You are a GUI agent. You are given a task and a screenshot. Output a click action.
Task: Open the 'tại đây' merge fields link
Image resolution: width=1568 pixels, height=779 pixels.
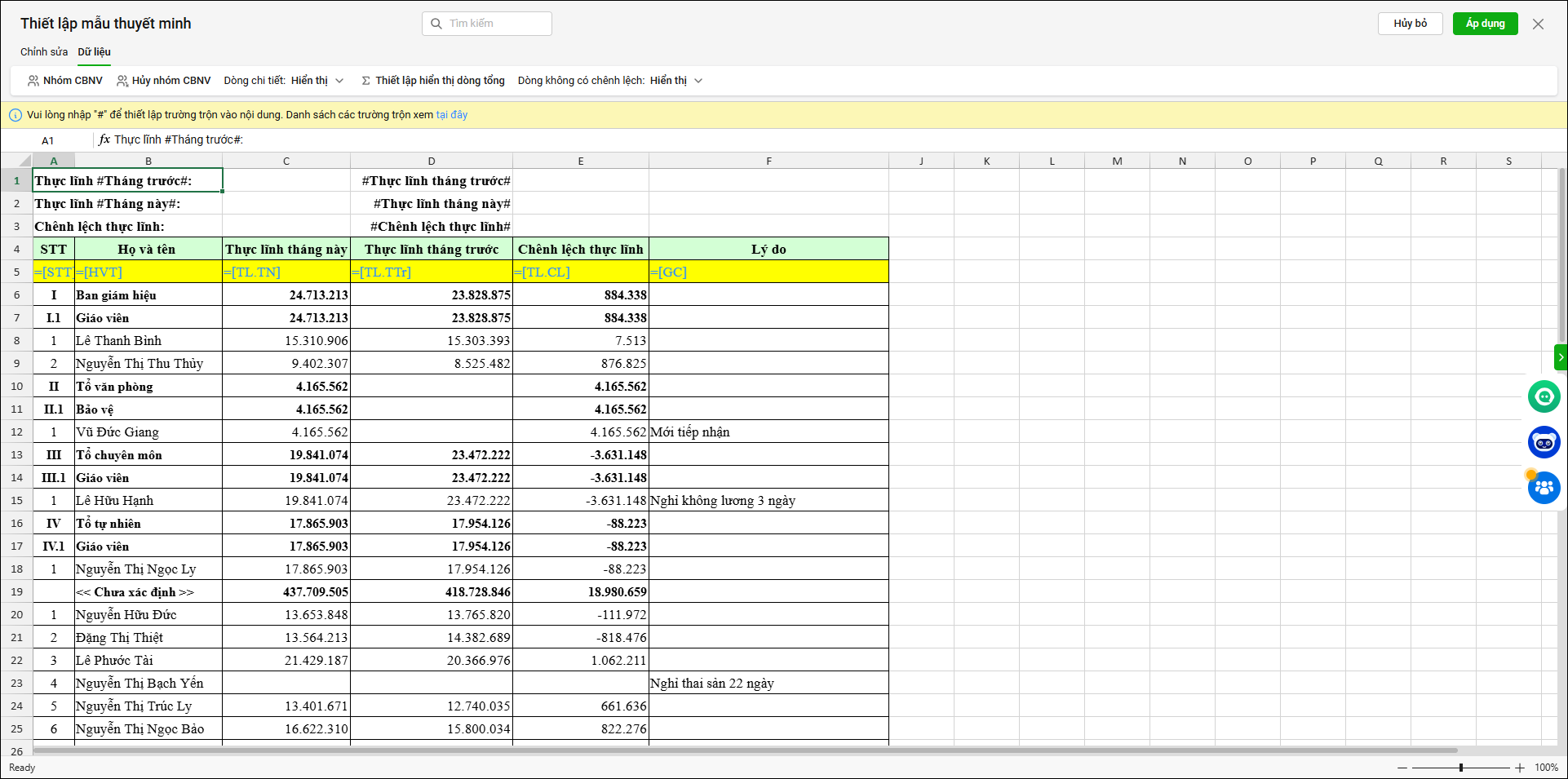point(451,115)
